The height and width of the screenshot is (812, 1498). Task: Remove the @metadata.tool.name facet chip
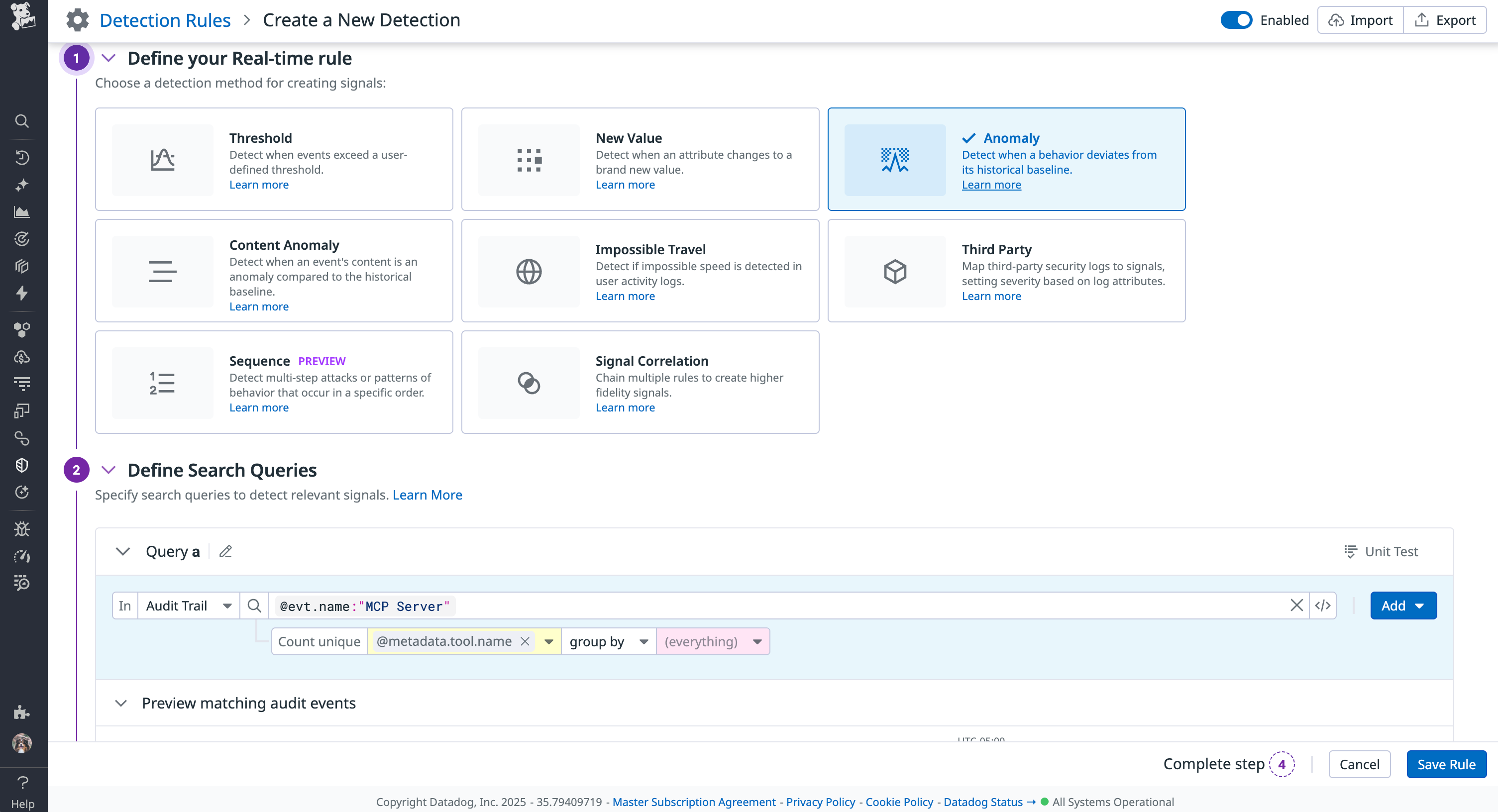525,641
